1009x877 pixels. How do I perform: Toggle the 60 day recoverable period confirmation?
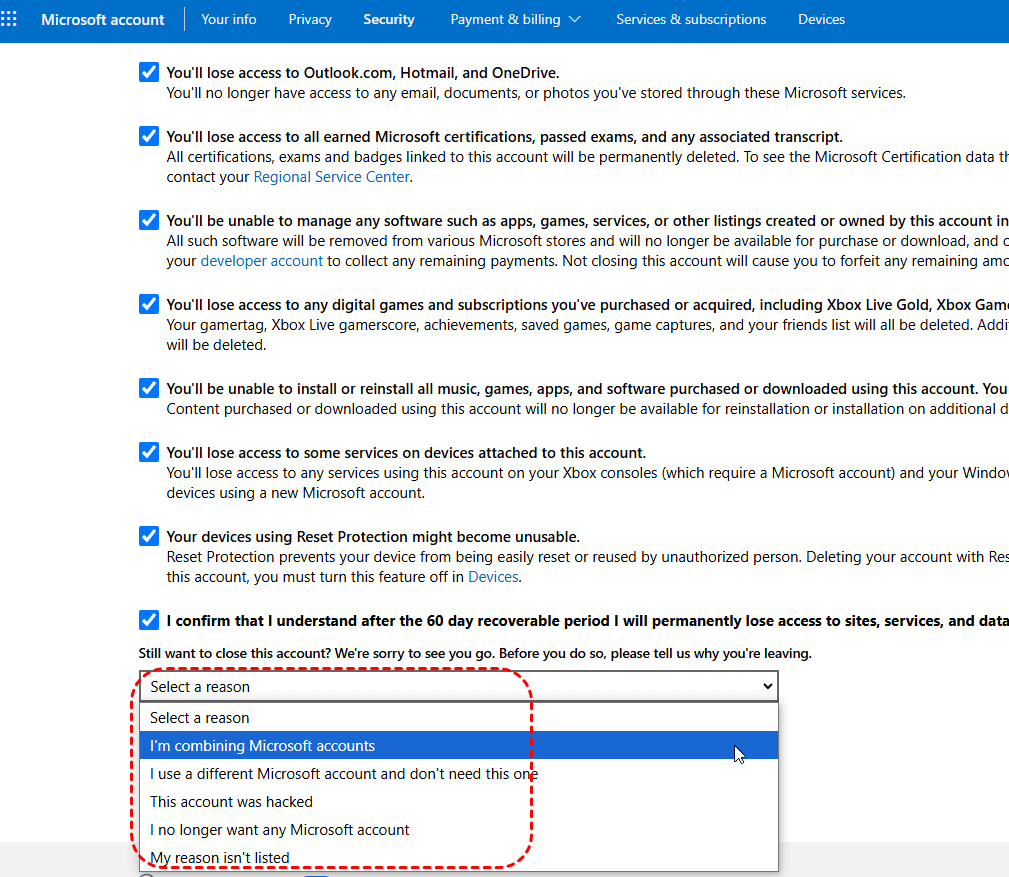tap(149, 620)
